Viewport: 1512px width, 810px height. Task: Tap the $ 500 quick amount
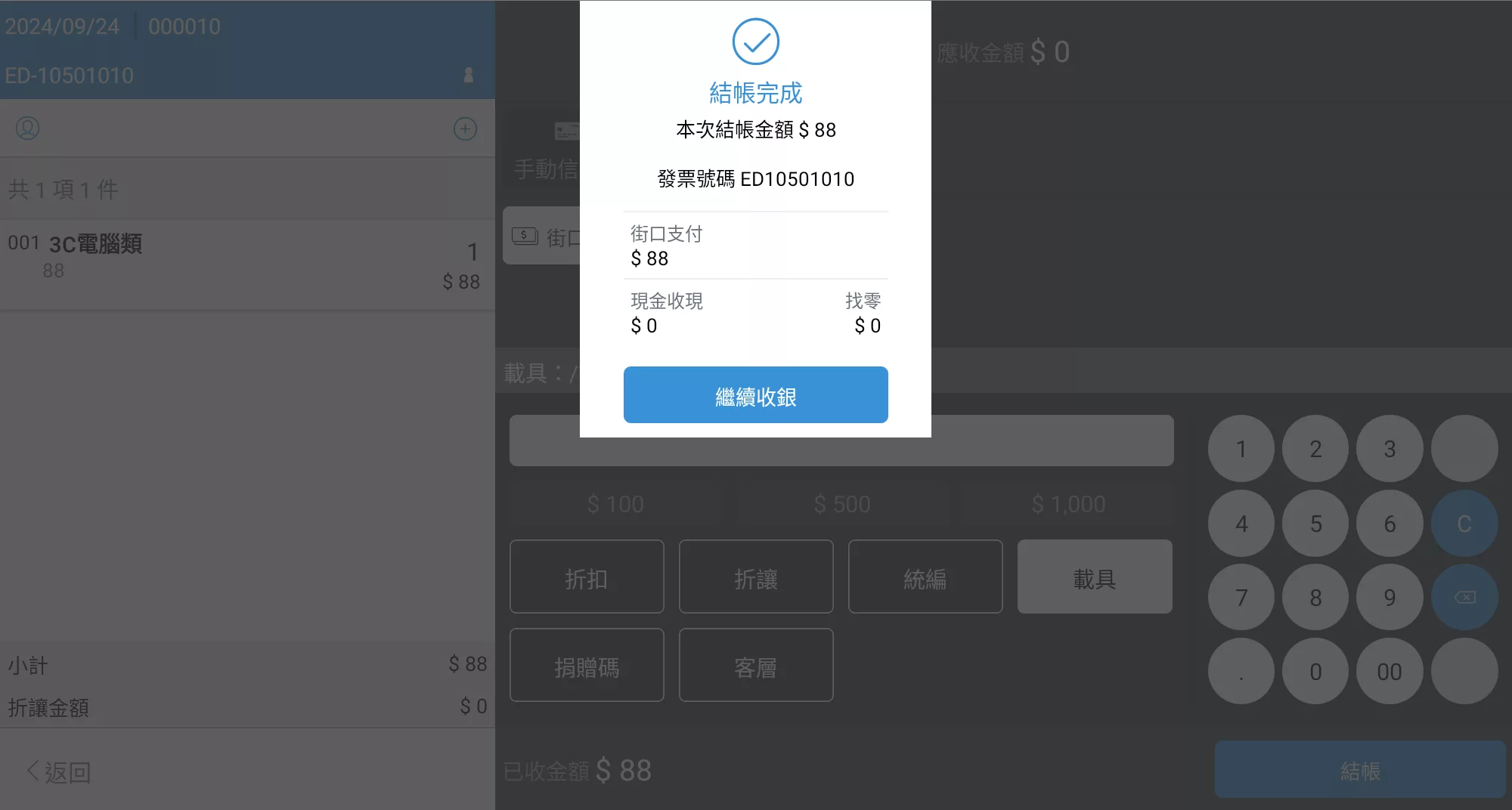841,504
